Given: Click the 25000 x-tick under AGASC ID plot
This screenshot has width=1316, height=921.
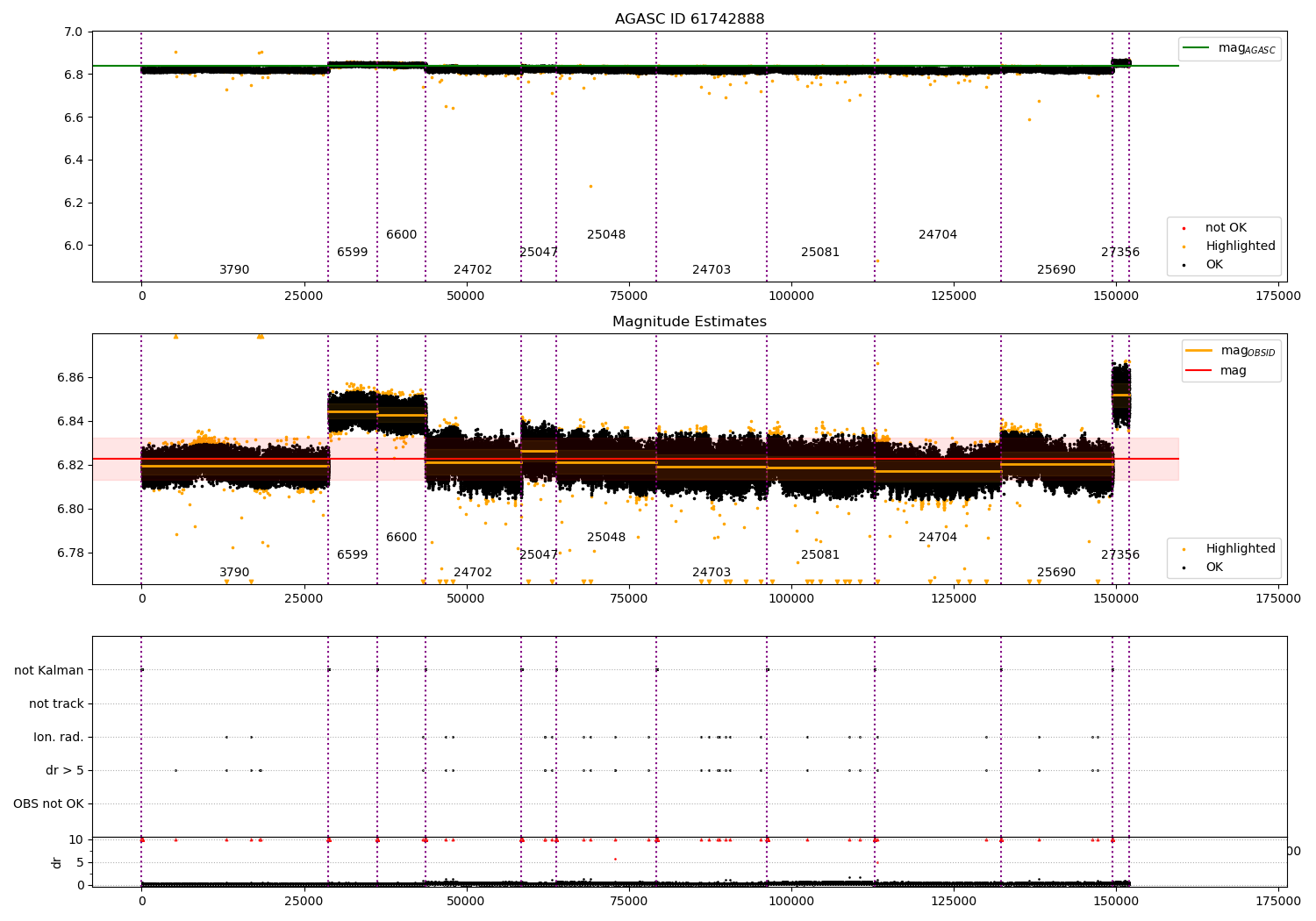Looking at the screenshot, I should (x=304, y=296).
